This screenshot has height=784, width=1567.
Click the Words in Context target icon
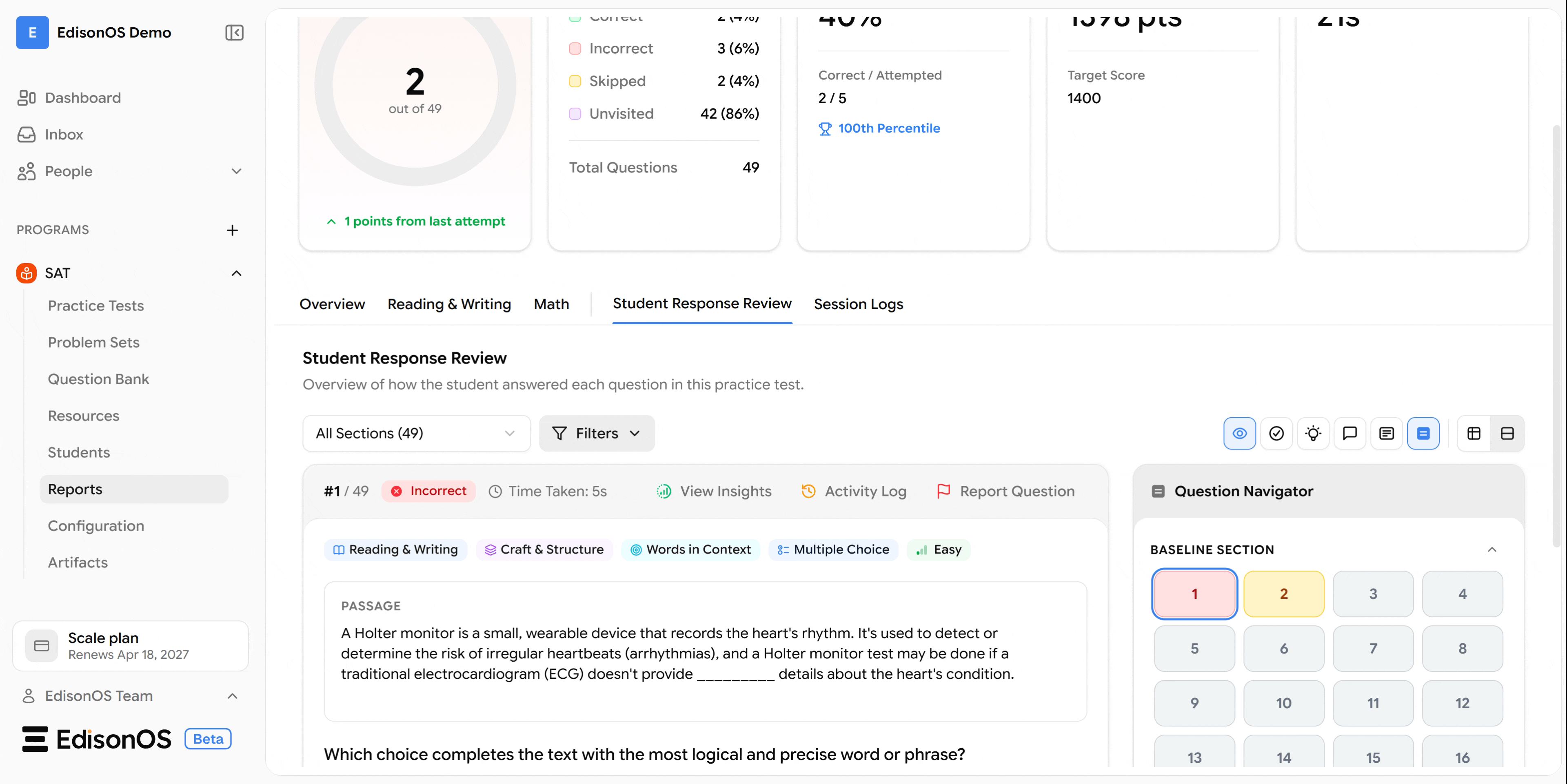pyautogui.click(x=636, y=550)
